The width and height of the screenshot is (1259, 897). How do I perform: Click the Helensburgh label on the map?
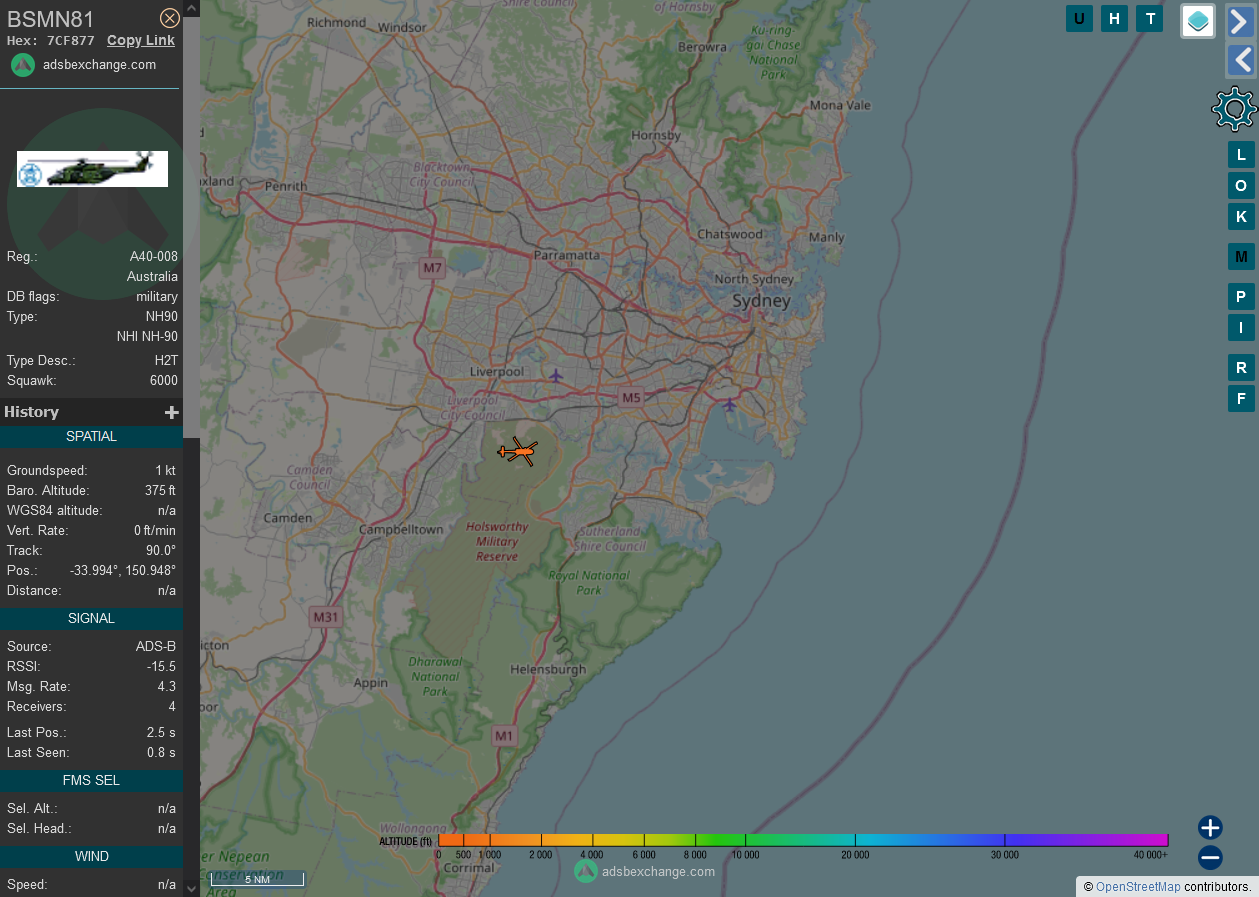(x=548, y=669)
